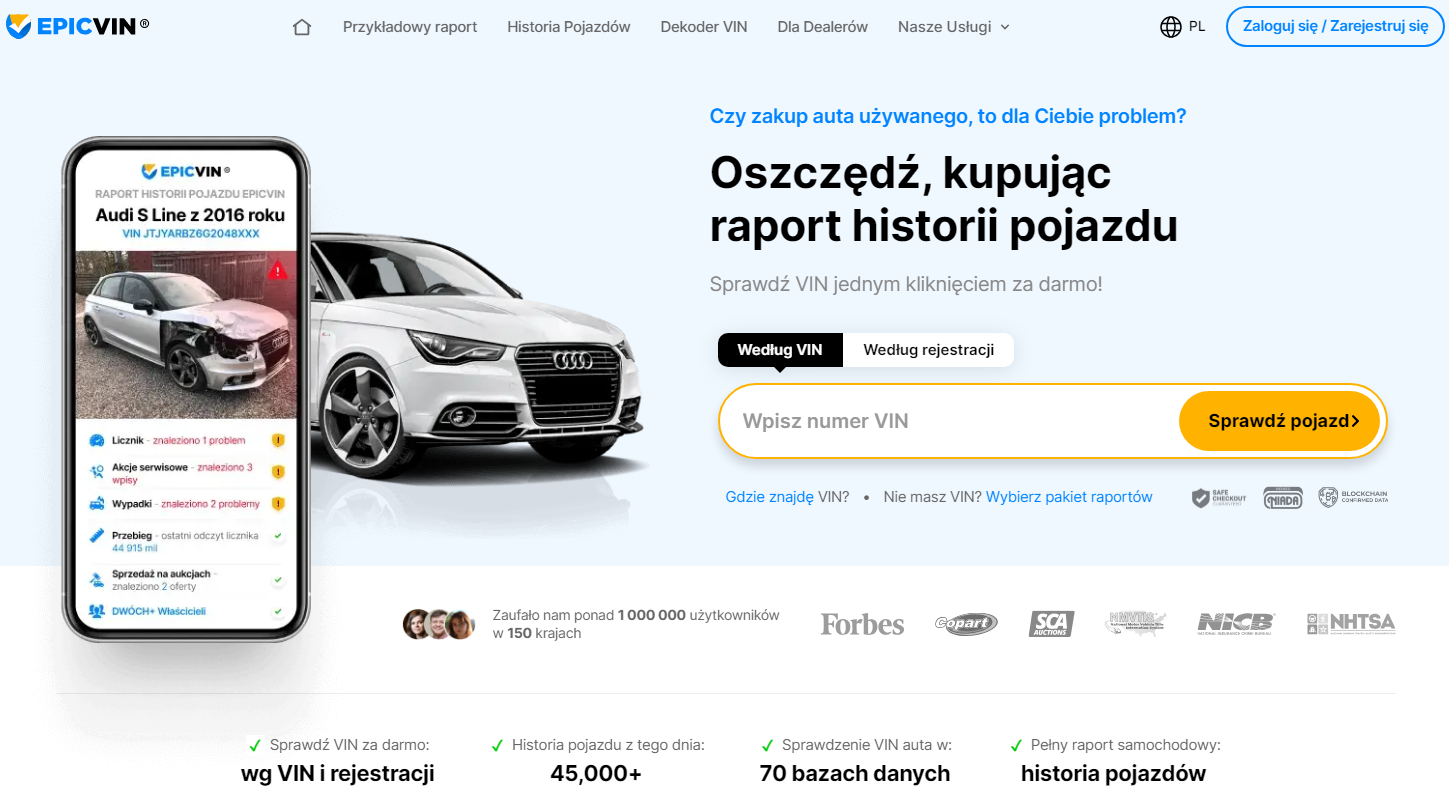
Task: Click yellow warning shield beside Licznik
Action: tap(278, 440)
